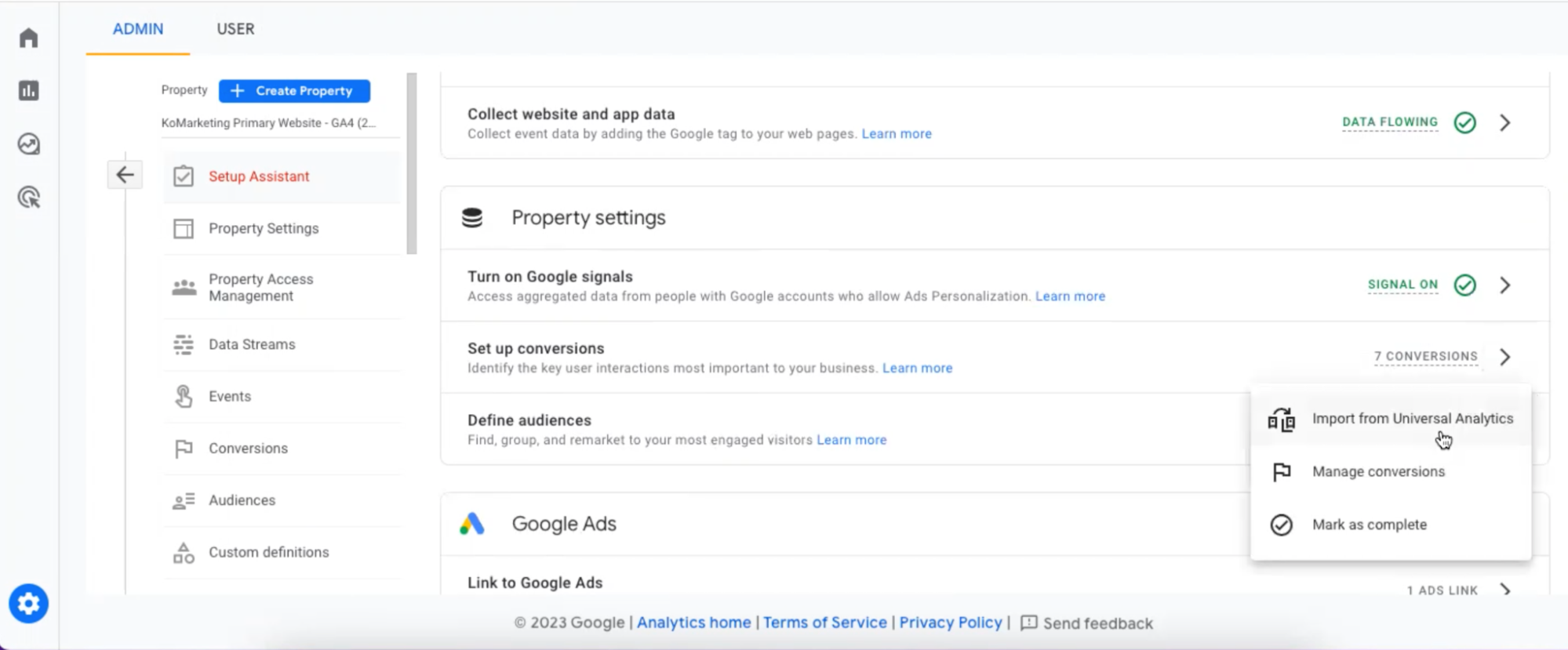Open the Terms of Service link
This screenshot has height=650, width=1568.
(825, 623)
